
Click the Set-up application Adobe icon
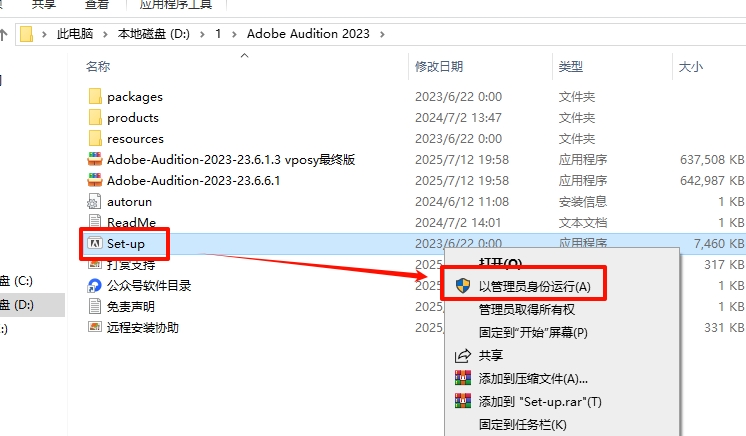pos(95,243)
